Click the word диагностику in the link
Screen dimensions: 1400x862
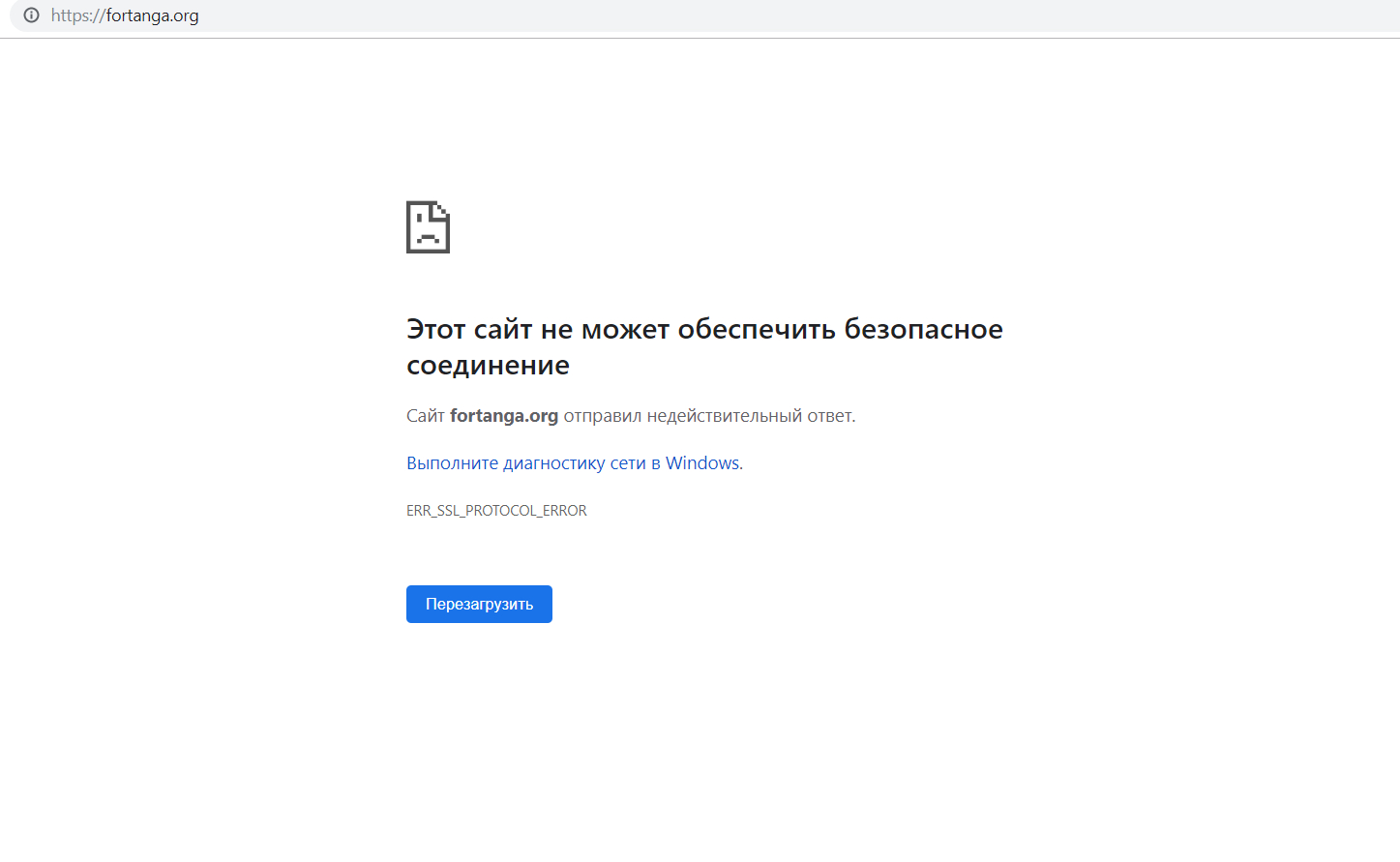pyautogui.click(x=554, y=463)
